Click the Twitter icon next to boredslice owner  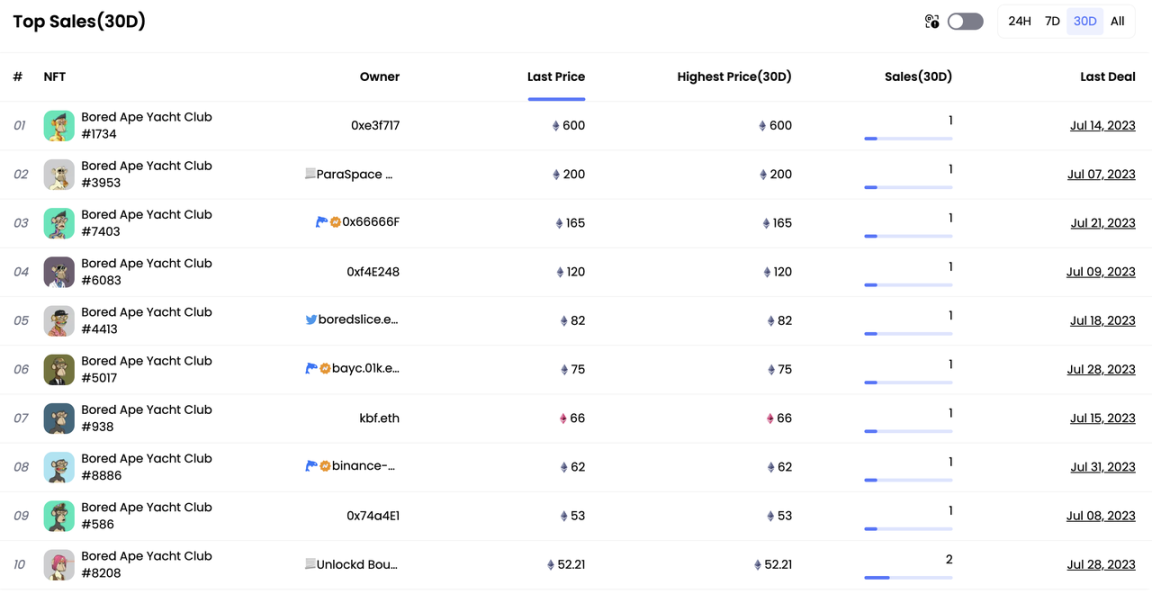coord(311,320)
